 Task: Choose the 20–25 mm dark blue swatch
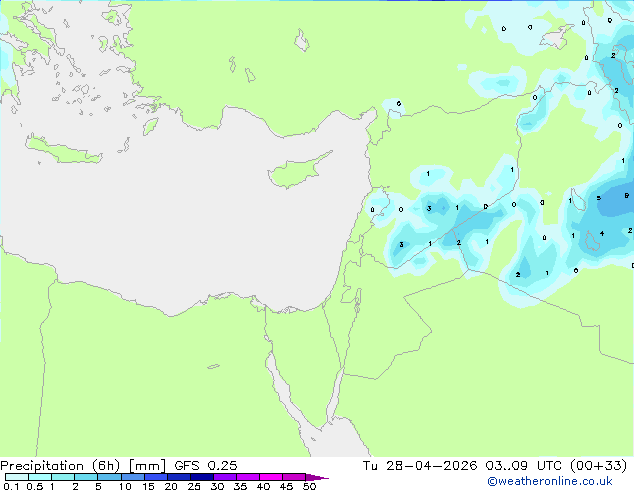click(x=178, y=477)
